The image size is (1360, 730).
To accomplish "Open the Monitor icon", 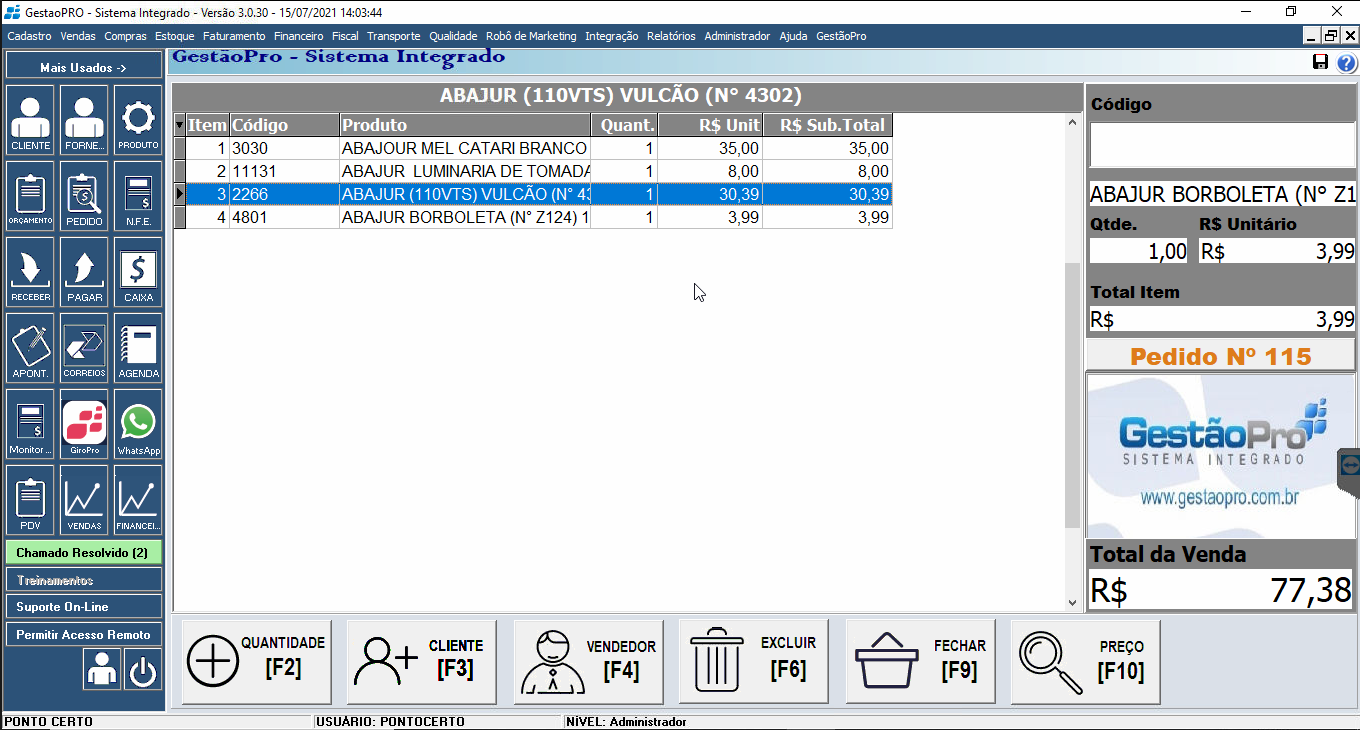I will pyautogui.click(x=31, y=425).
